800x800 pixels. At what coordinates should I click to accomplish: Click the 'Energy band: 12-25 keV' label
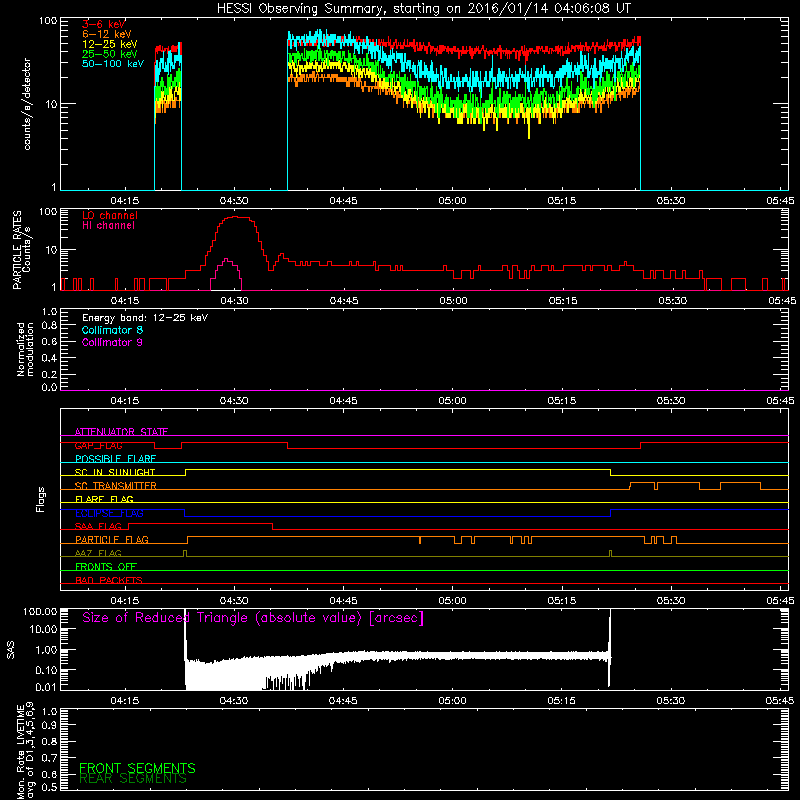pos(145,318)
